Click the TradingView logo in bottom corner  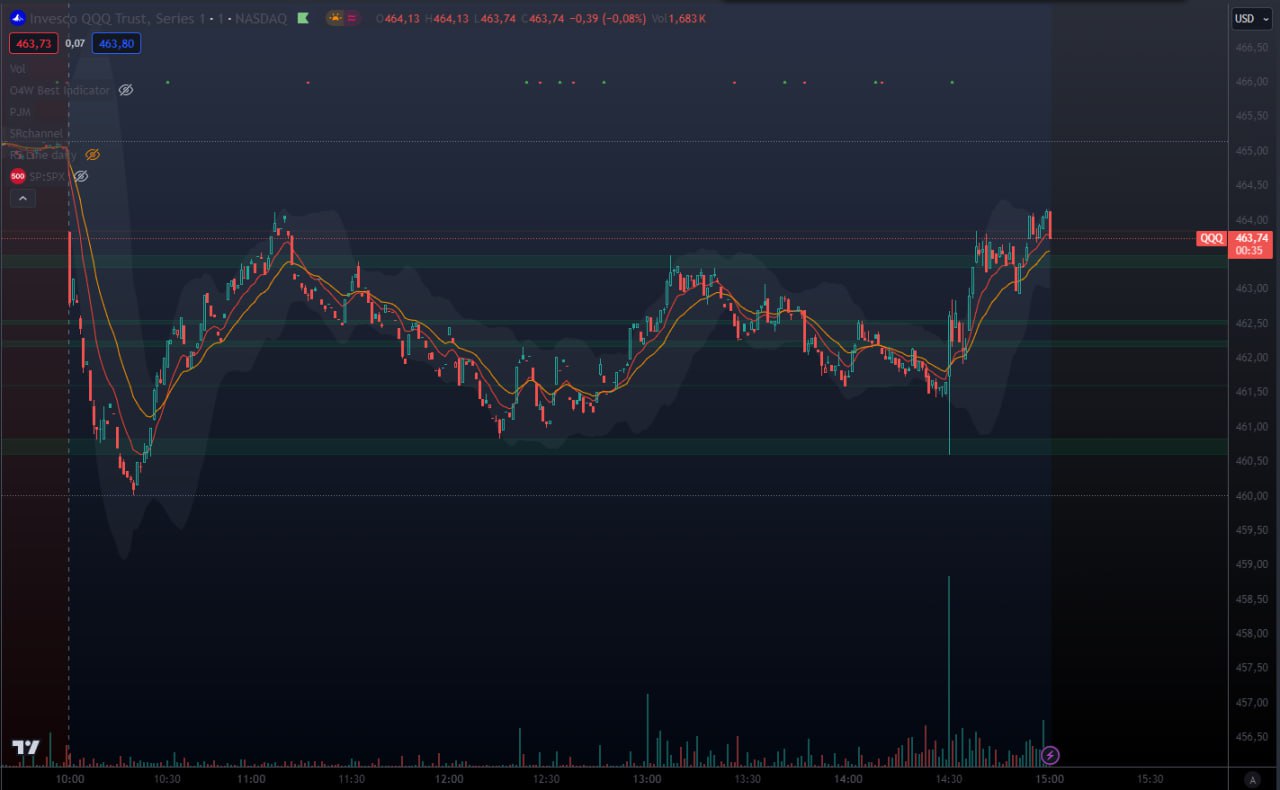26,747
